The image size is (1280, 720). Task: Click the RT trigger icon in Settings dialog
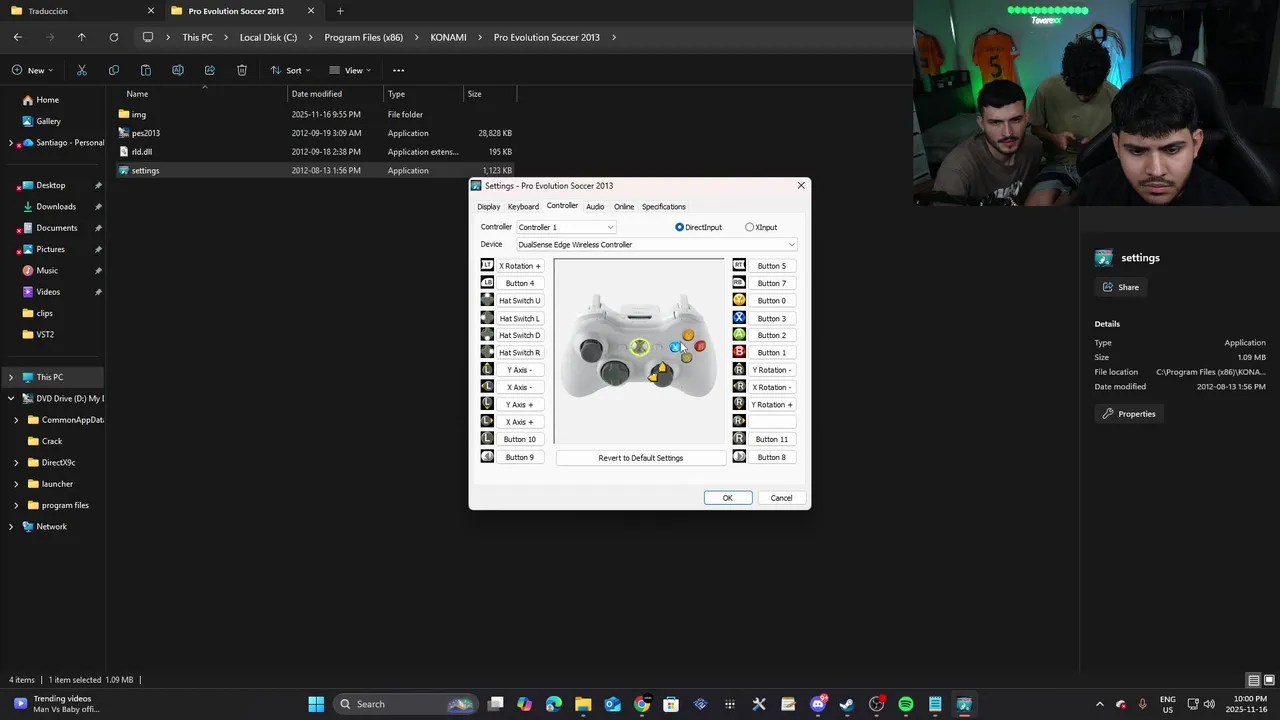pos(739,266)
